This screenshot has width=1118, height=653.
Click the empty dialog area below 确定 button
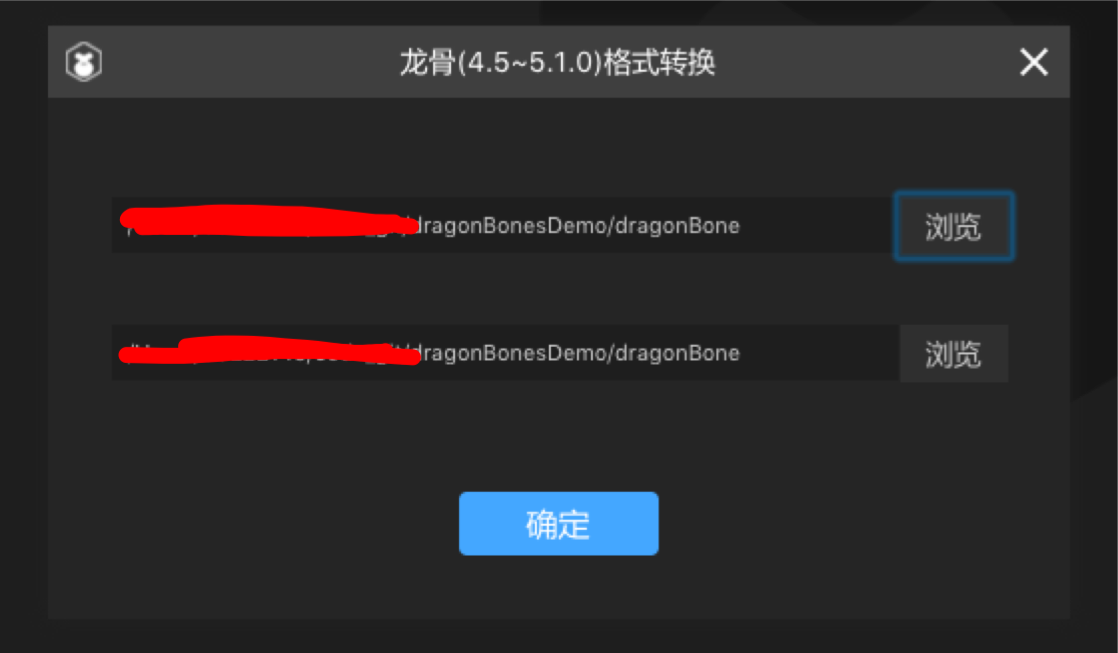[x=558, y=586]
